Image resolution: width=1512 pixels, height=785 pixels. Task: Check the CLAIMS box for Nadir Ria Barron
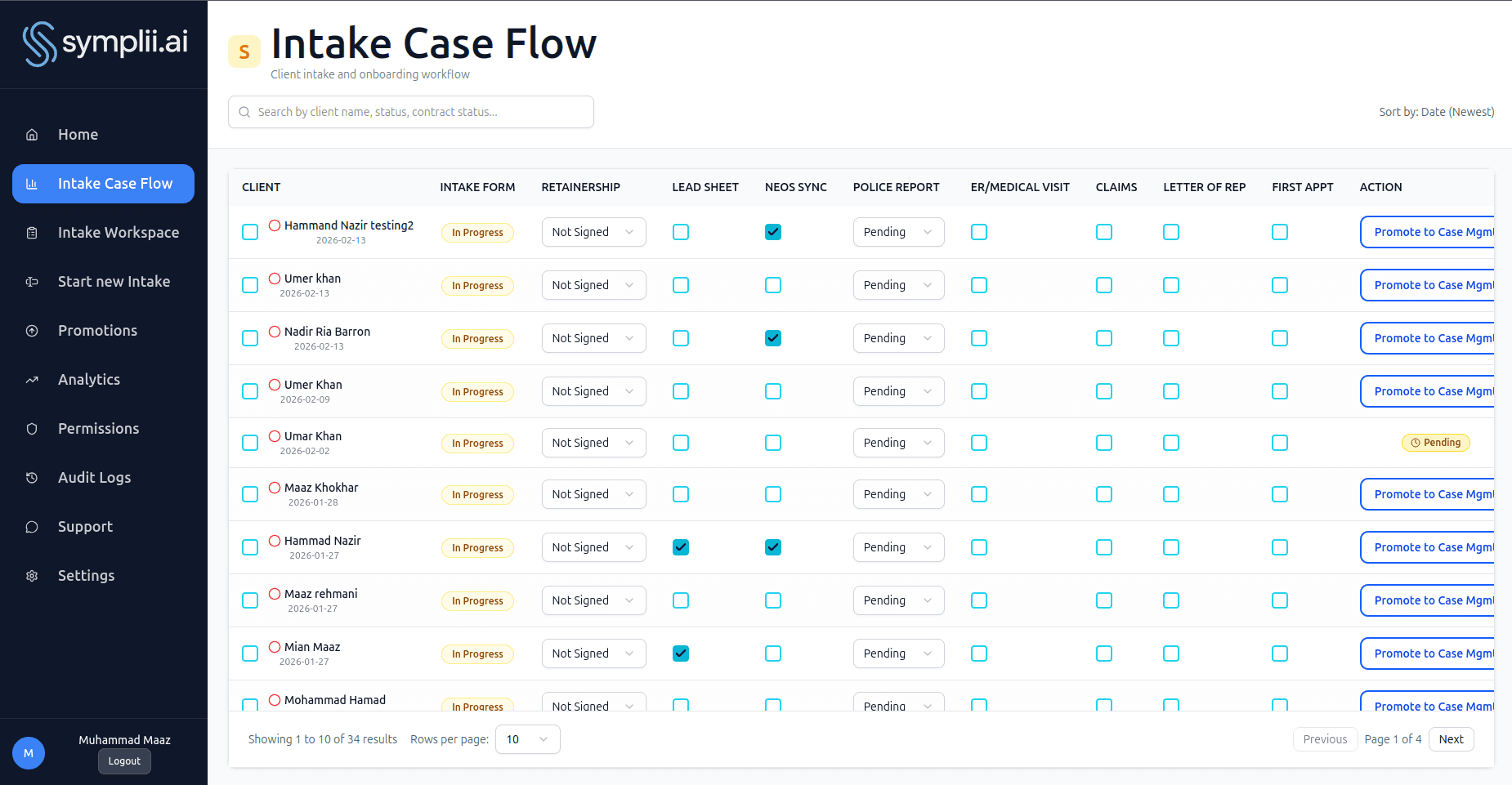(x=1104, y=337)
